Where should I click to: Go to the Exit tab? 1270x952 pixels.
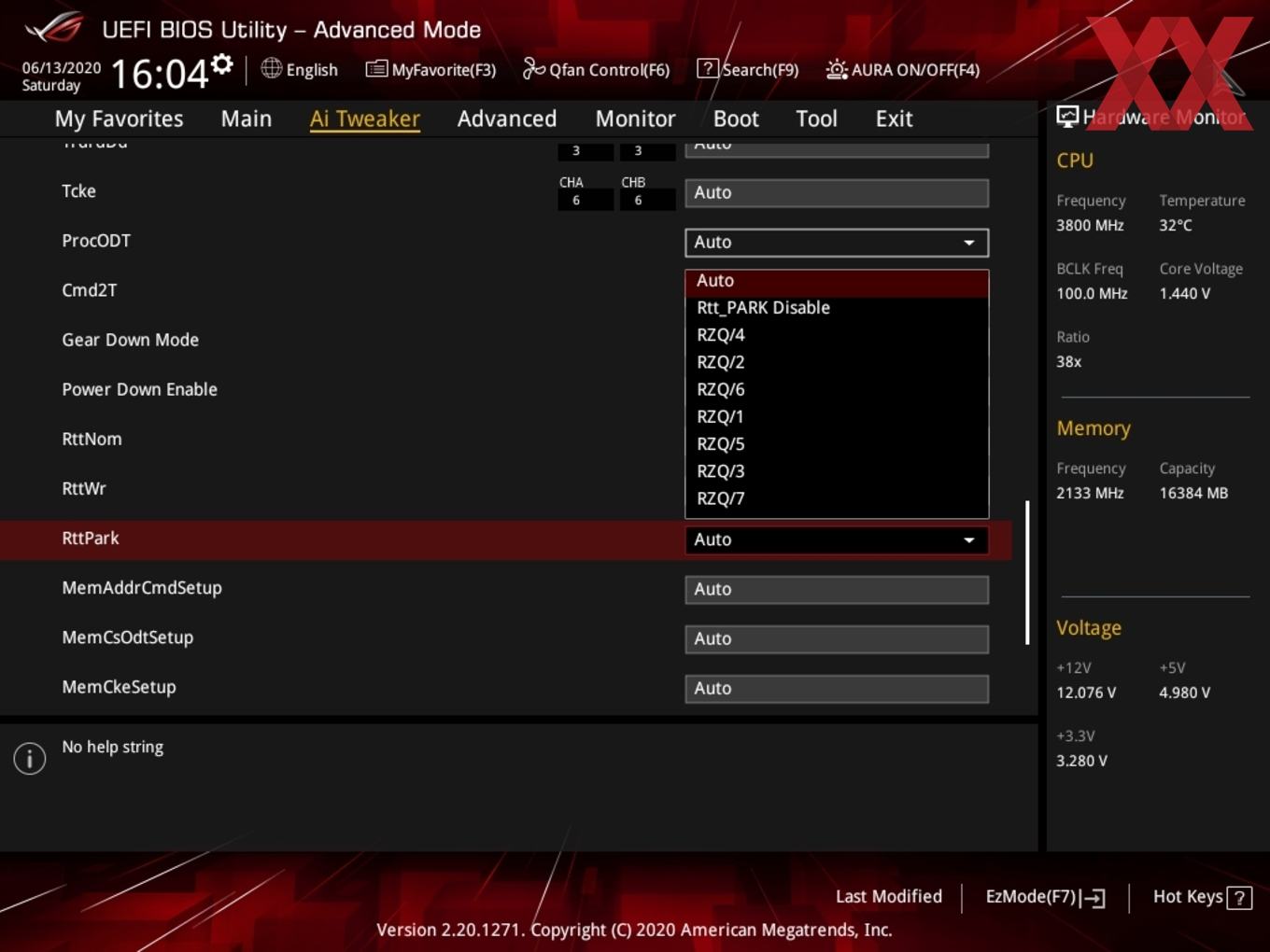(894, 119)
